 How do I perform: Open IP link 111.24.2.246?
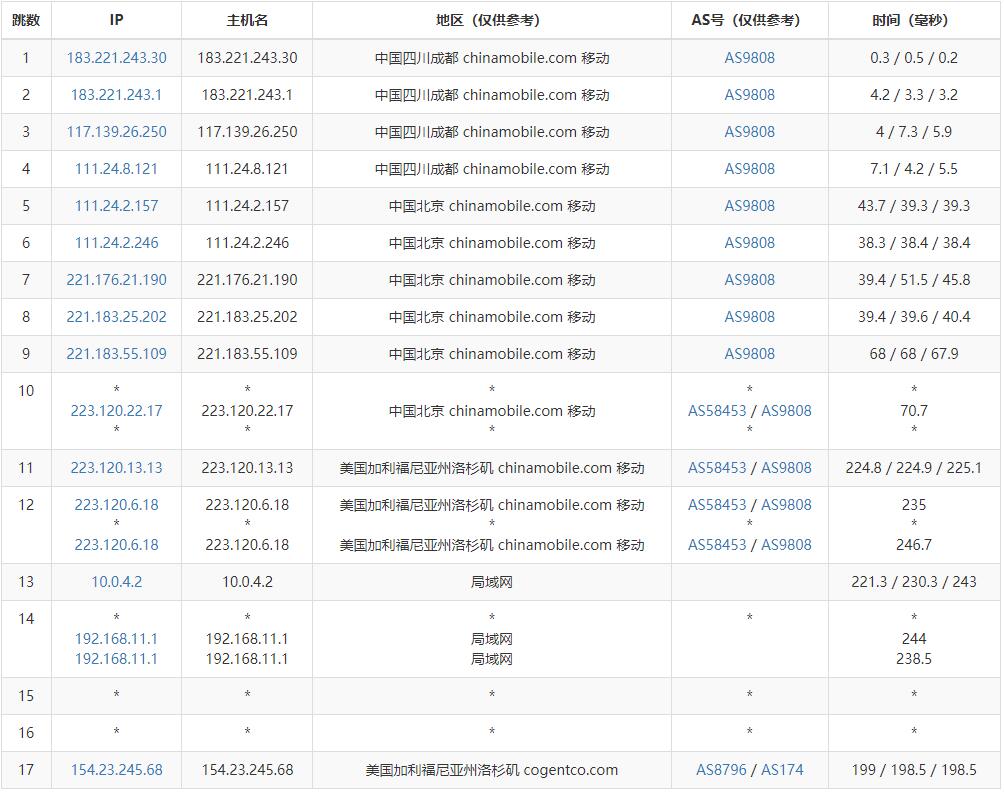[117, 243]
